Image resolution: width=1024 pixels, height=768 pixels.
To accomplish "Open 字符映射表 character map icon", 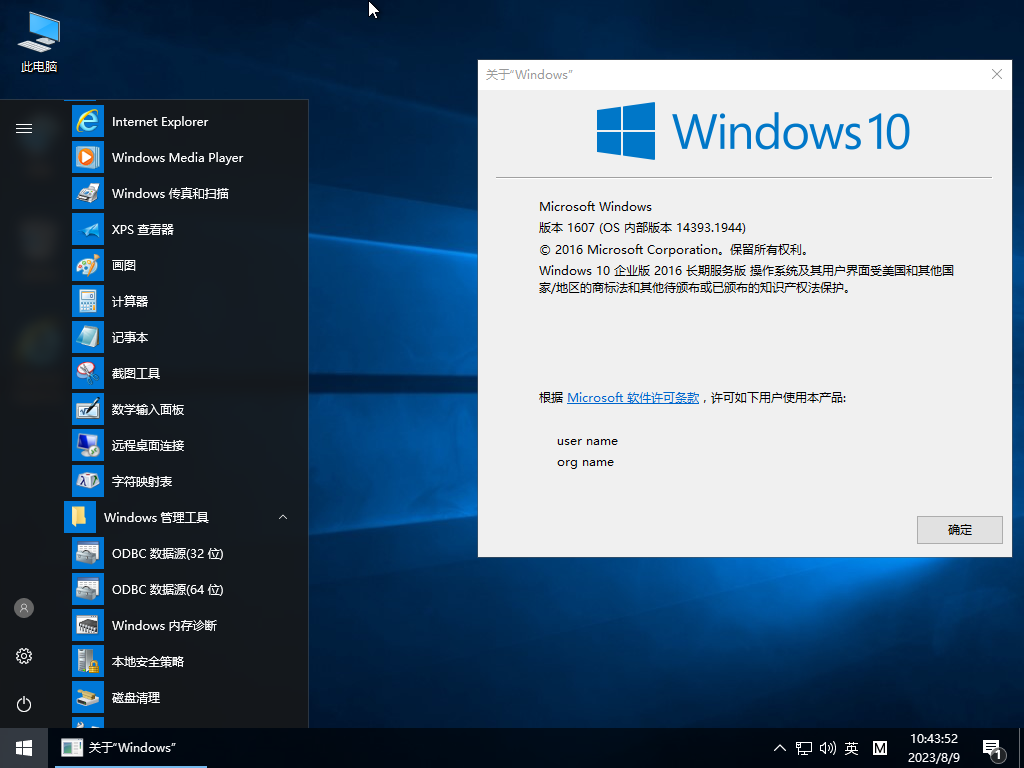I will [x=88, y=481].
